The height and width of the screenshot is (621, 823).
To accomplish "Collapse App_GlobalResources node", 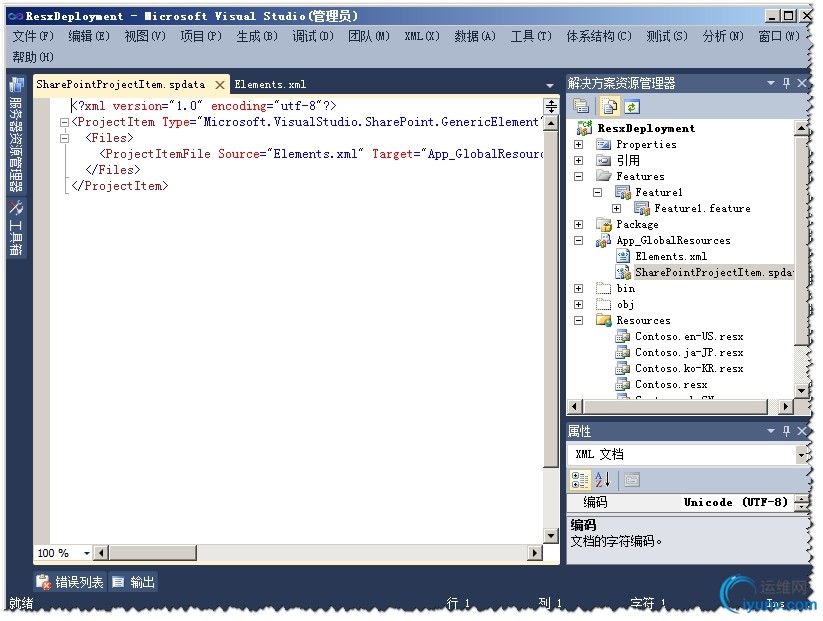I will (578, 240).
